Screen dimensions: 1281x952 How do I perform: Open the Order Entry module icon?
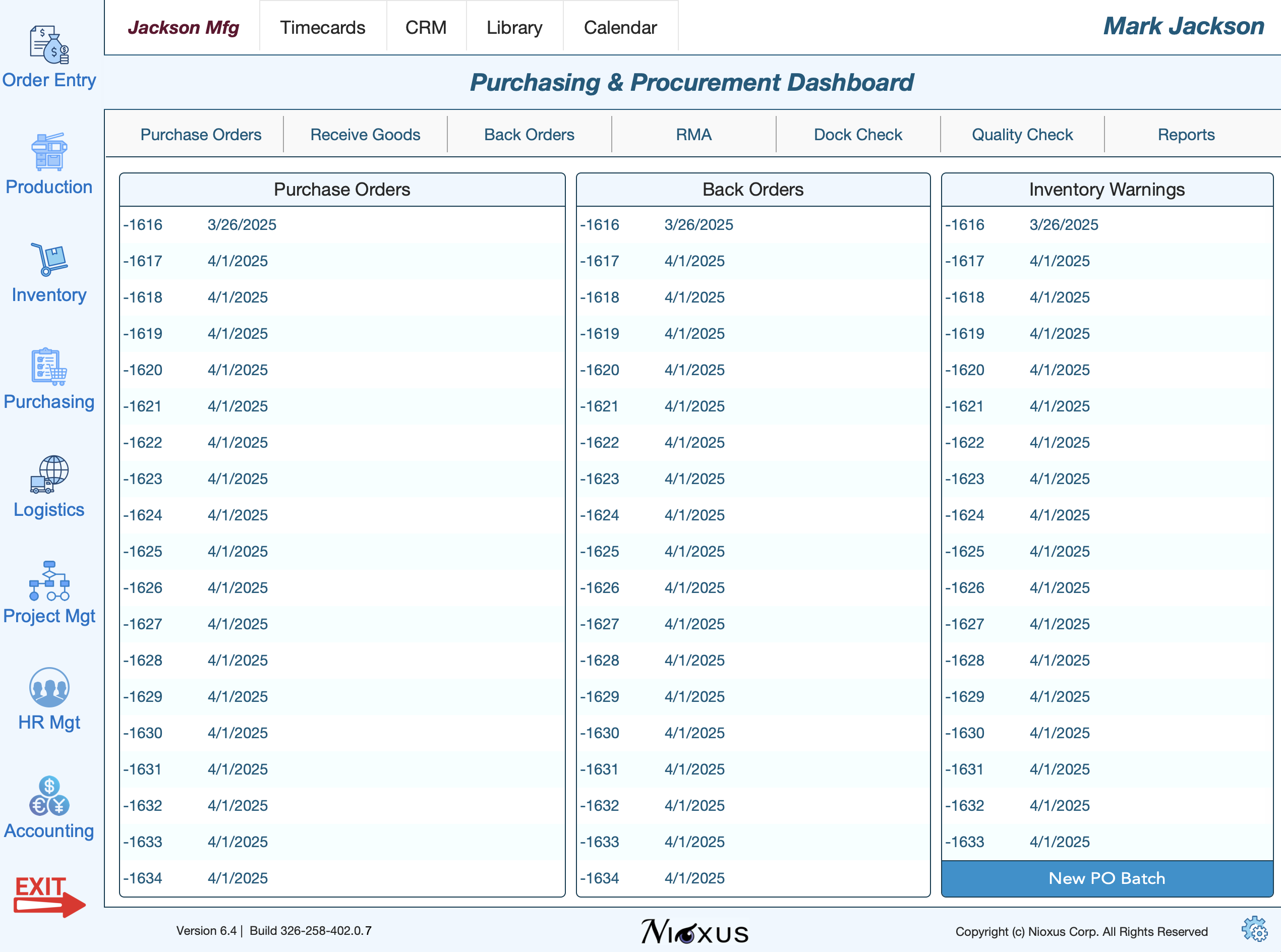coord(49,44)
